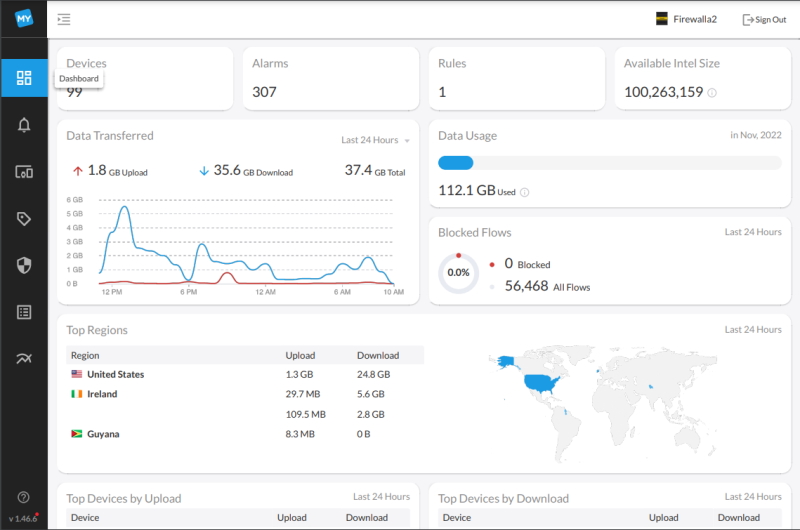Image resolution: width=800 pixels, height=530 pixels.
Task: Open Alarms via the bell icon
Action: tap(24, 125)
